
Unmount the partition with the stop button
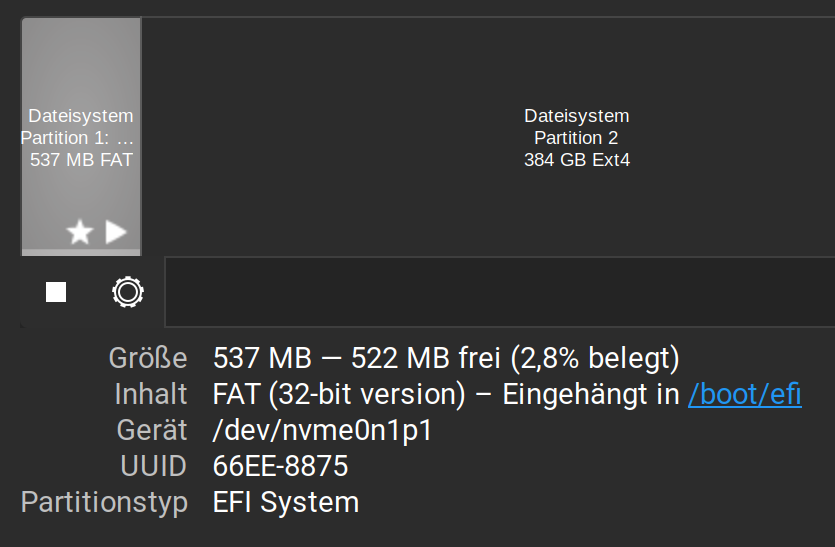(x=56, y=292)
